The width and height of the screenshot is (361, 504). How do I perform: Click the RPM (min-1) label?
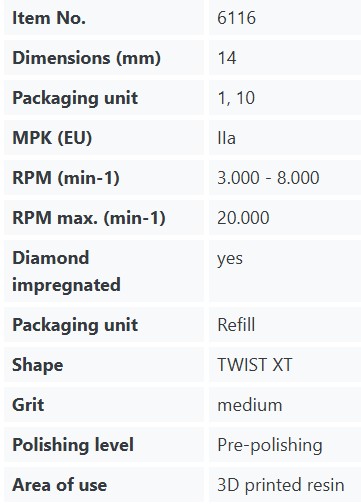[66, 178]
